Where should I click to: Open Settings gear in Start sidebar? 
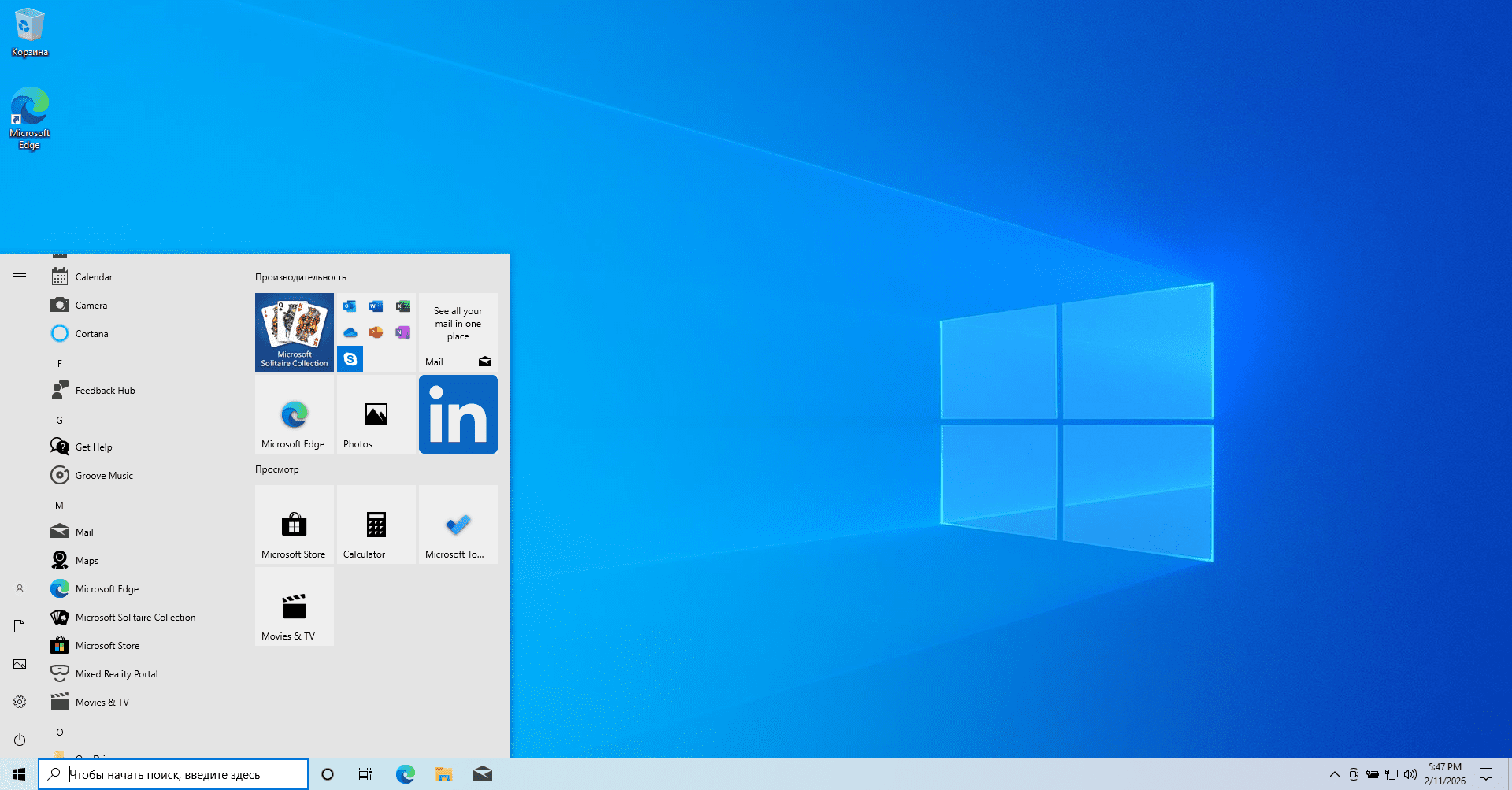(x=20, y=702)
